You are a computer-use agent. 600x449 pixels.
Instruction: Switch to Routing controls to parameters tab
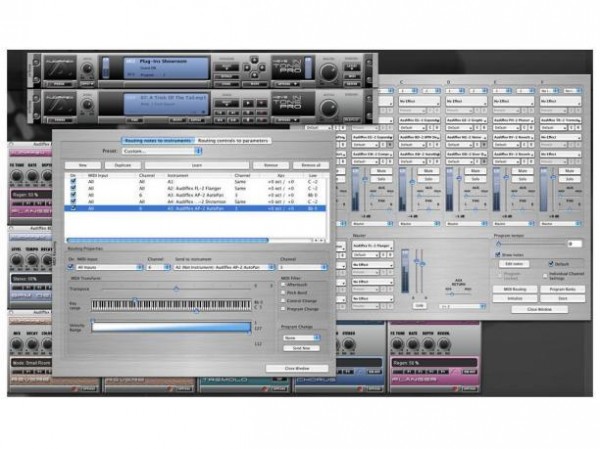236,141
